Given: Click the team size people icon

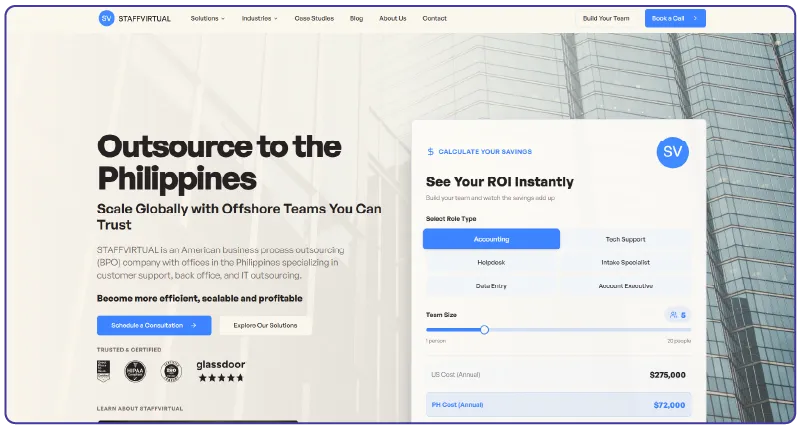Looking at the screenshot, I should click(675, 315).
